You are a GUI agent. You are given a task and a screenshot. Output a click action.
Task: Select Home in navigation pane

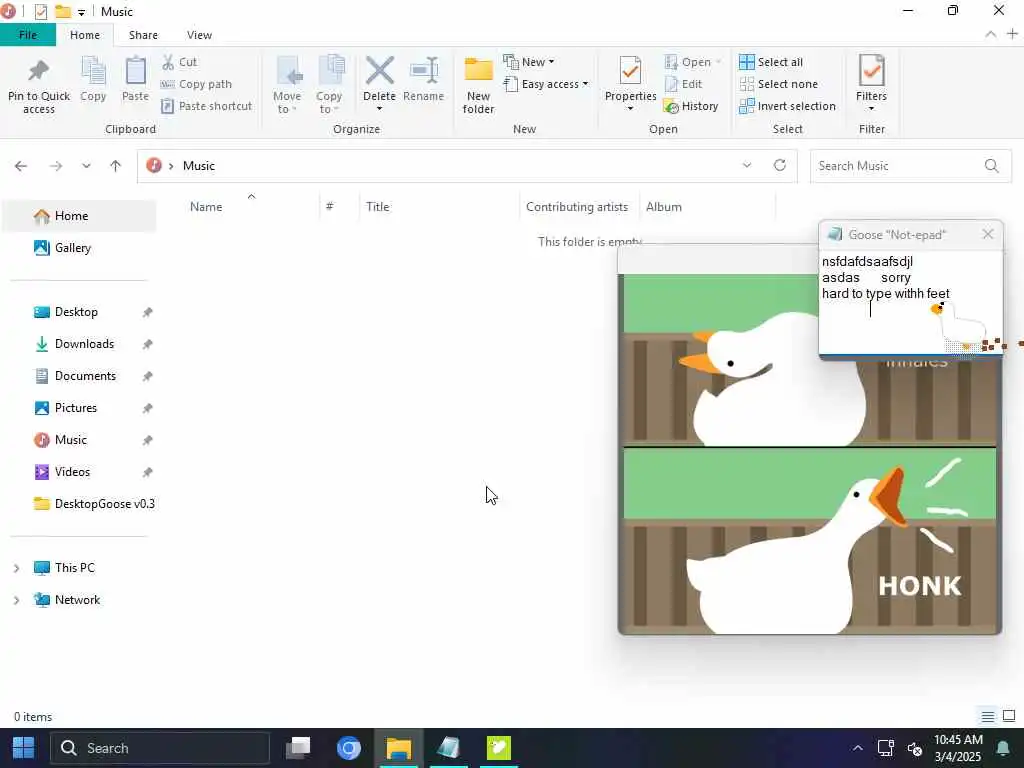[x=80, y=216]
